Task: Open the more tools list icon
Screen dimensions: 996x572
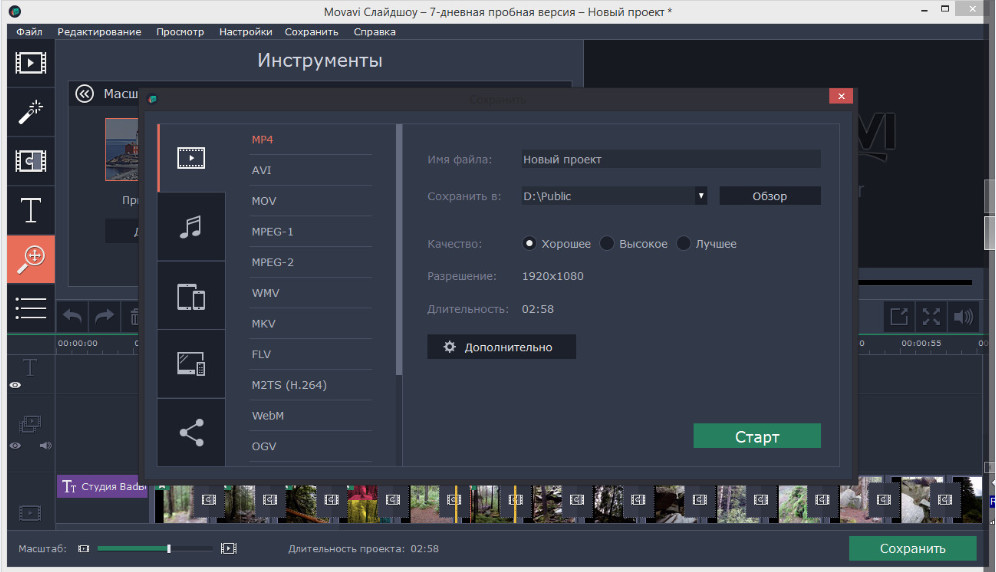Action: 30,308
